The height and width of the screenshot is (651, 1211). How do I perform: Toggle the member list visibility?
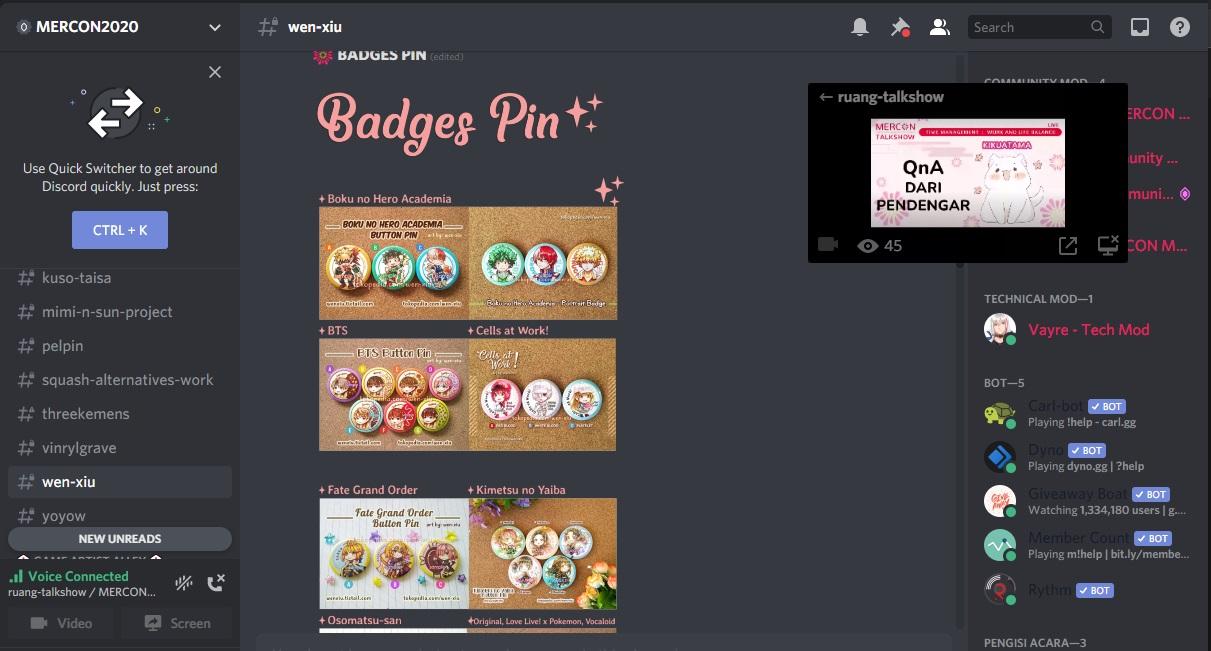pos(939,27)
